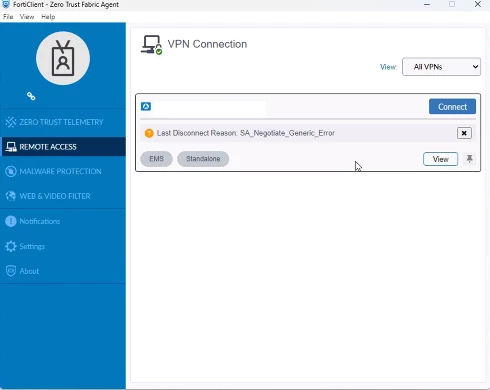This screenshot has width=490, height=390.
Task: Click the Notifications exclamation icon
Action: [x=11, y=221]
